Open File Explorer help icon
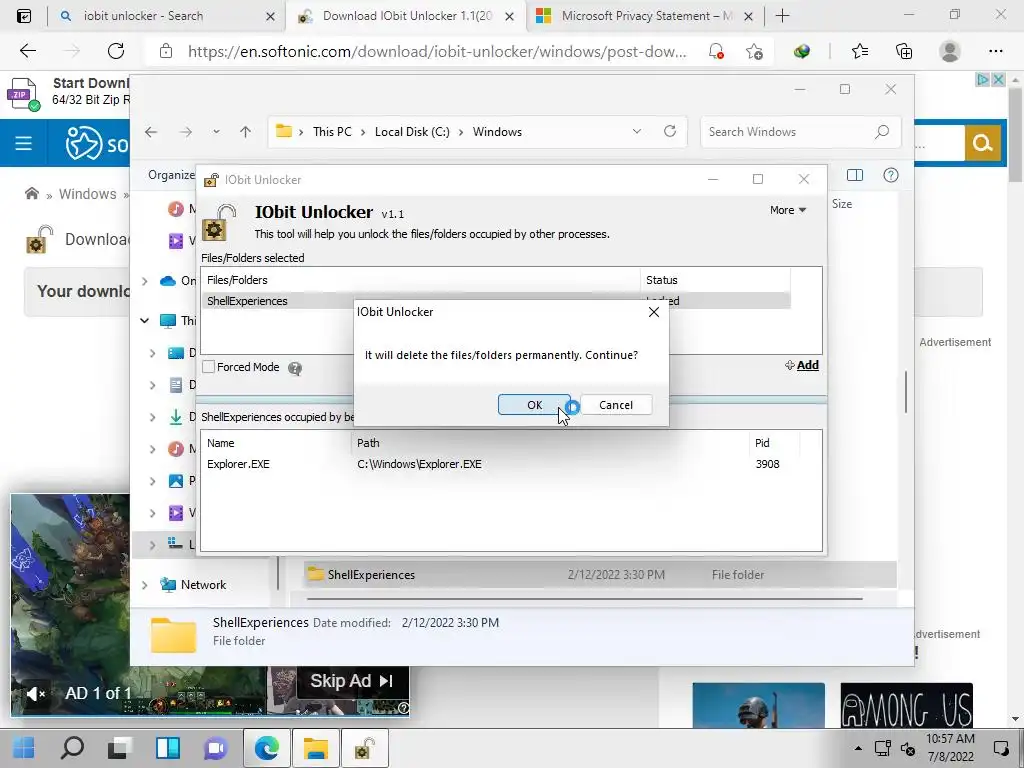The width and height of the screenshot is (1024, 768). coord(891,175)
